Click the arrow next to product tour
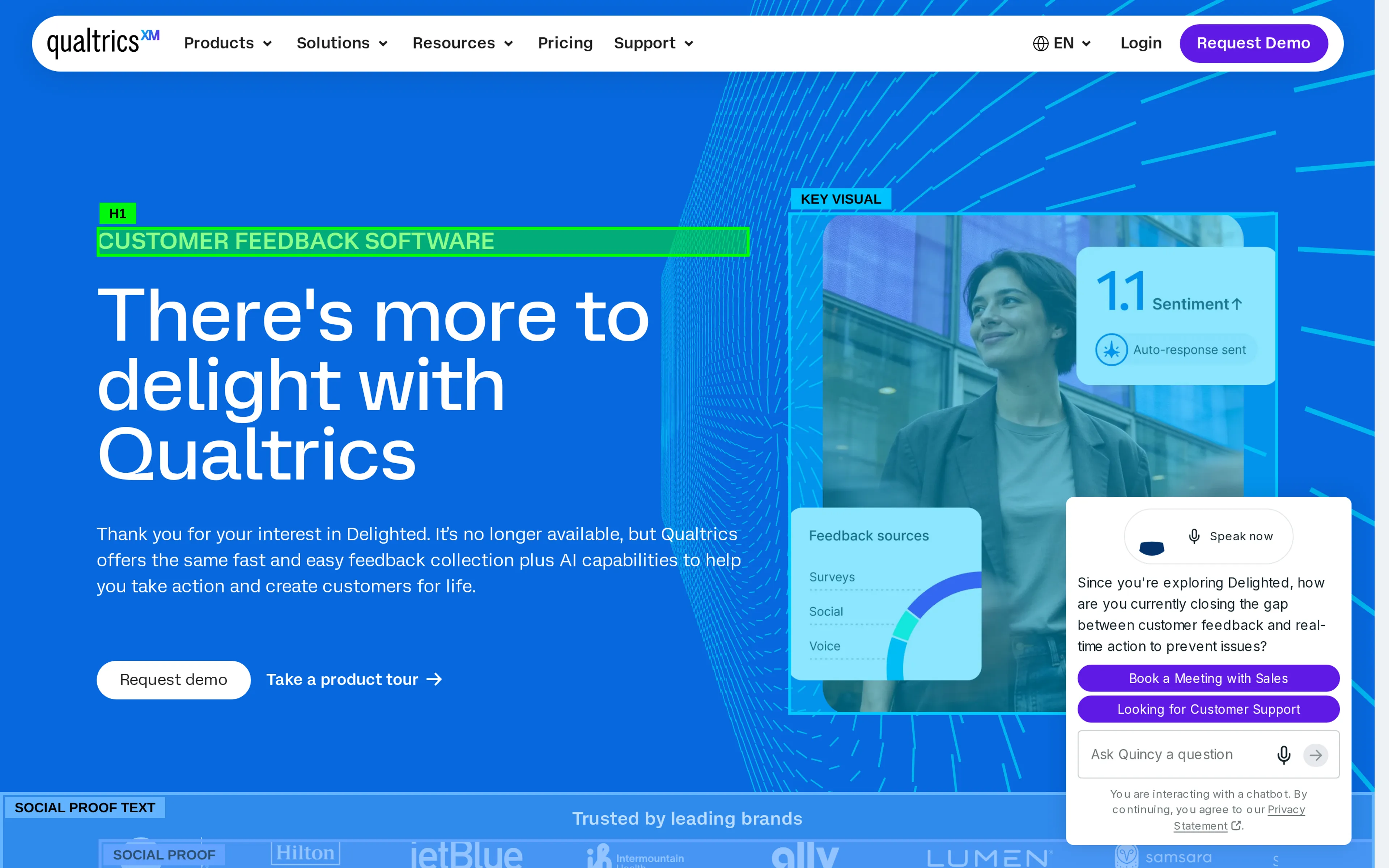This screenshot has height=868, width=1389. tap(434, 680)
